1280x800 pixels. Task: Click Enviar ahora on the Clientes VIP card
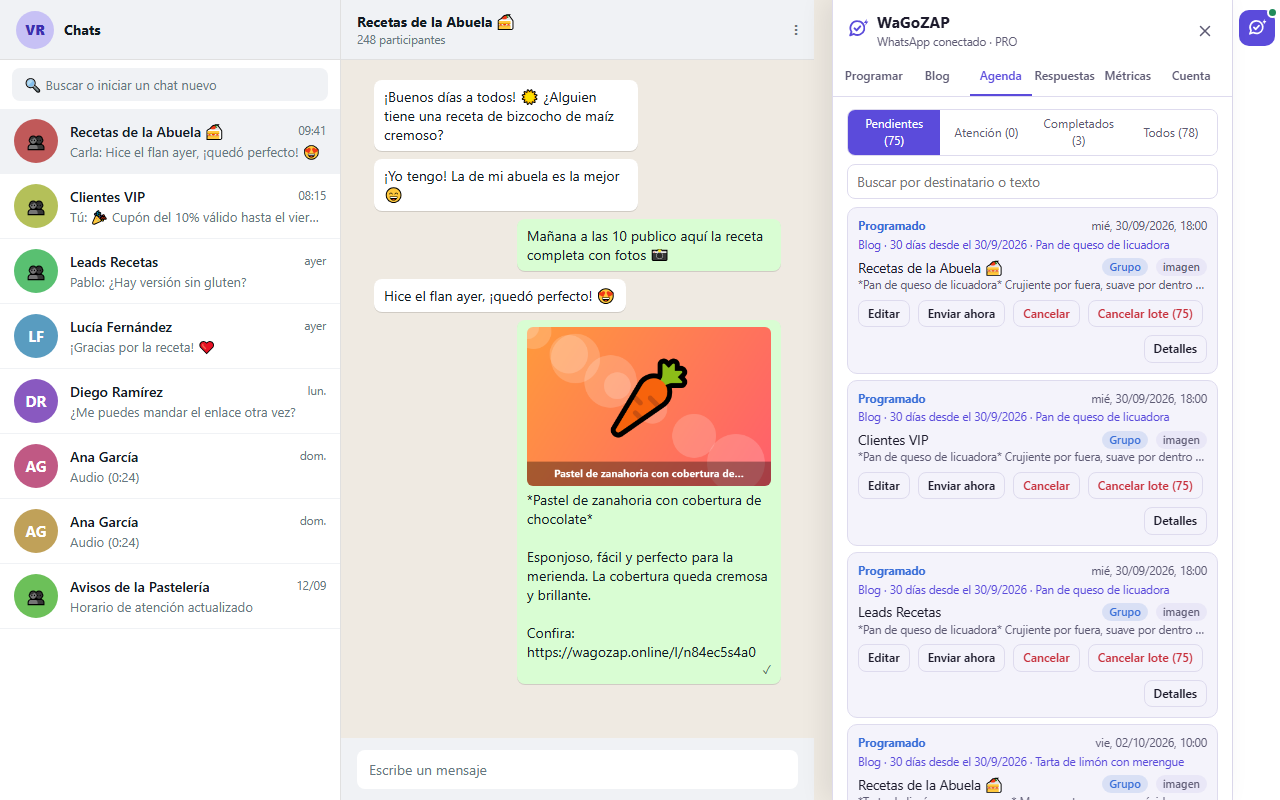(x=962, y=486)
